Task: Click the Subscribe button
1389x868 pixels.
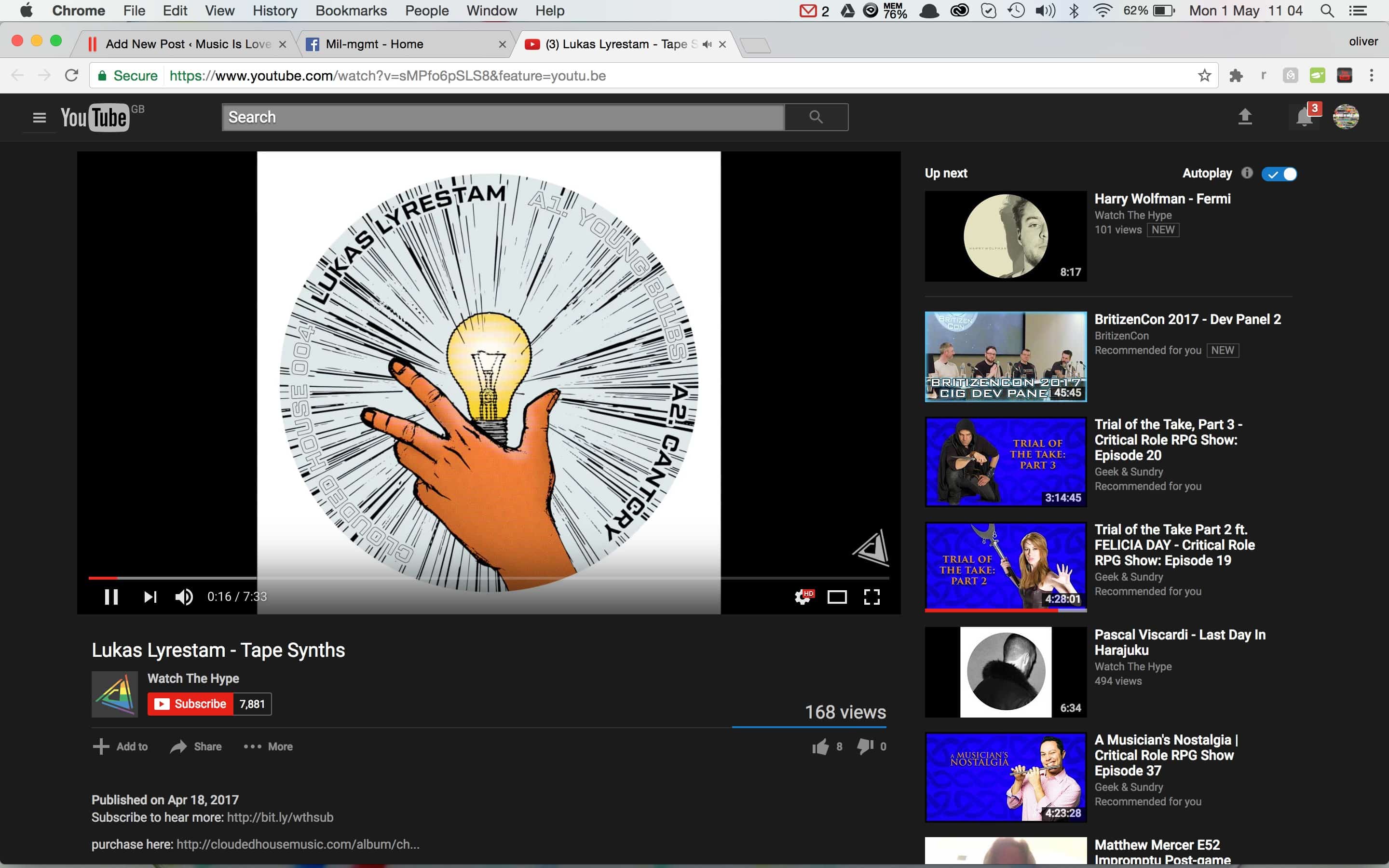Action: coord(191,704)
